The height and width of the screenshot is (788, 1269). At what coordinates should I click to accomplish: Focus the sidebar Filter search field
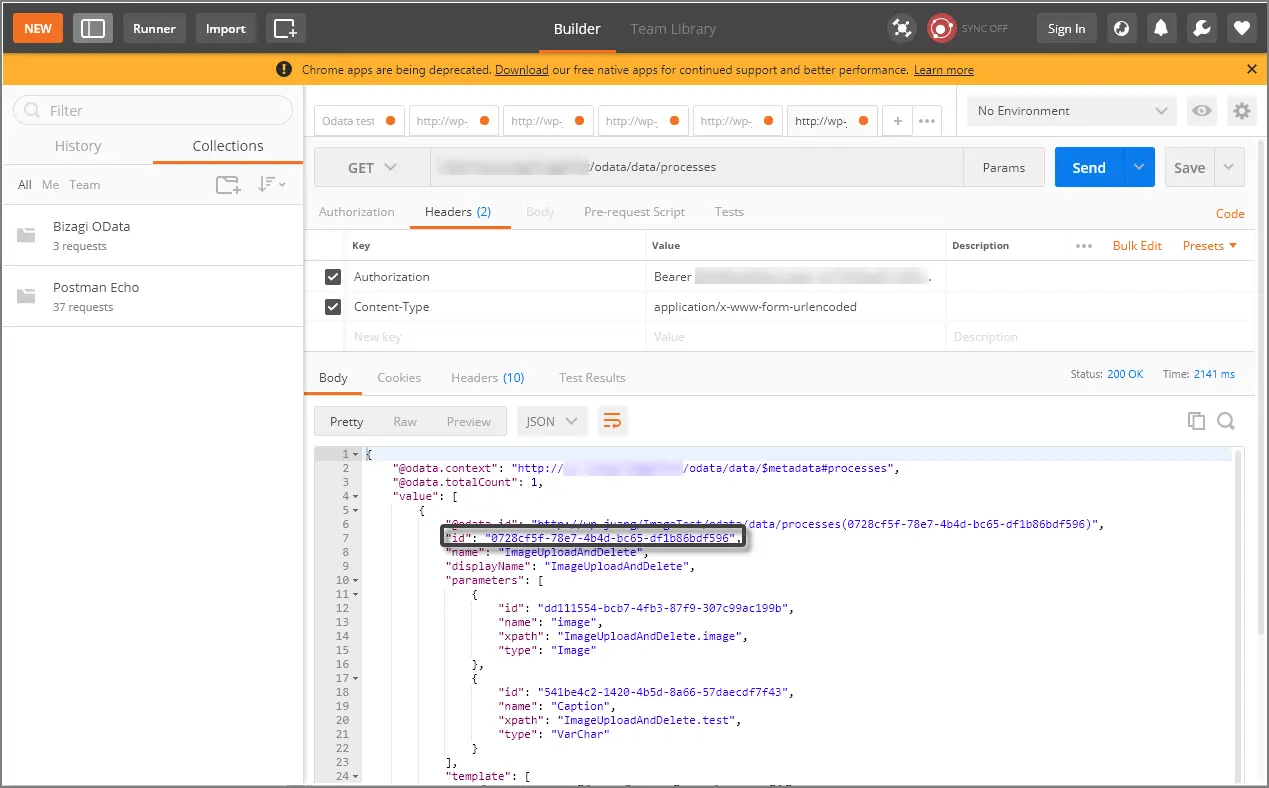(x=153, y=110)
